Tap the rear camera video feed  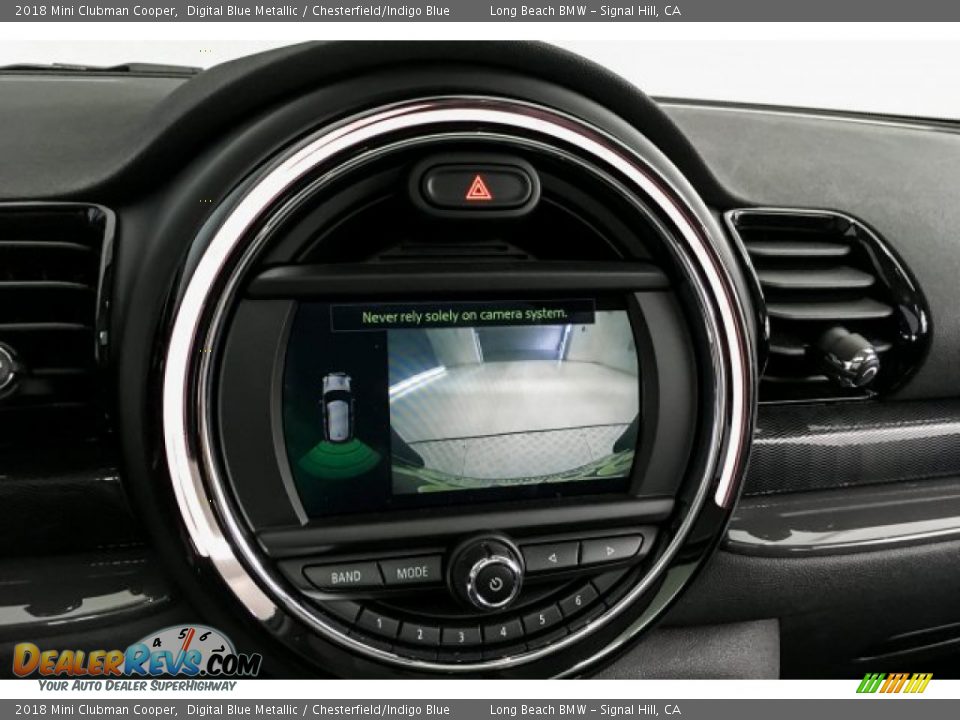512,410
